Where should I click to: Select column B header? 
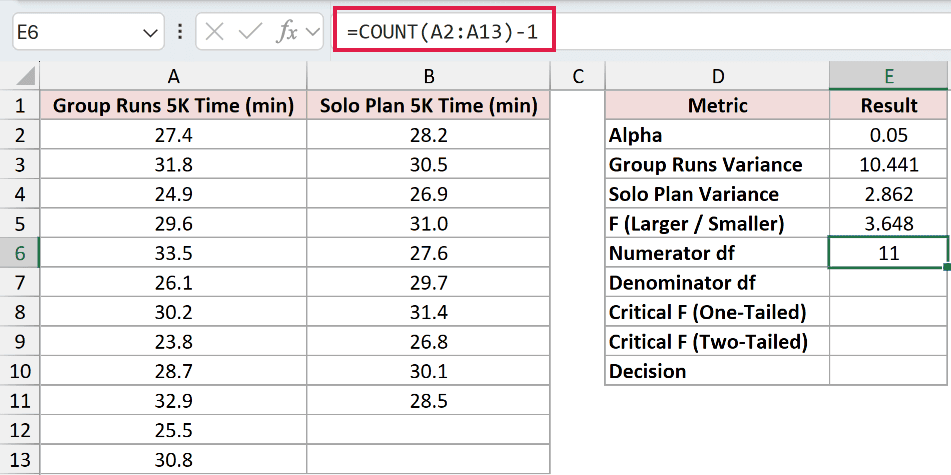coord(429,76)
